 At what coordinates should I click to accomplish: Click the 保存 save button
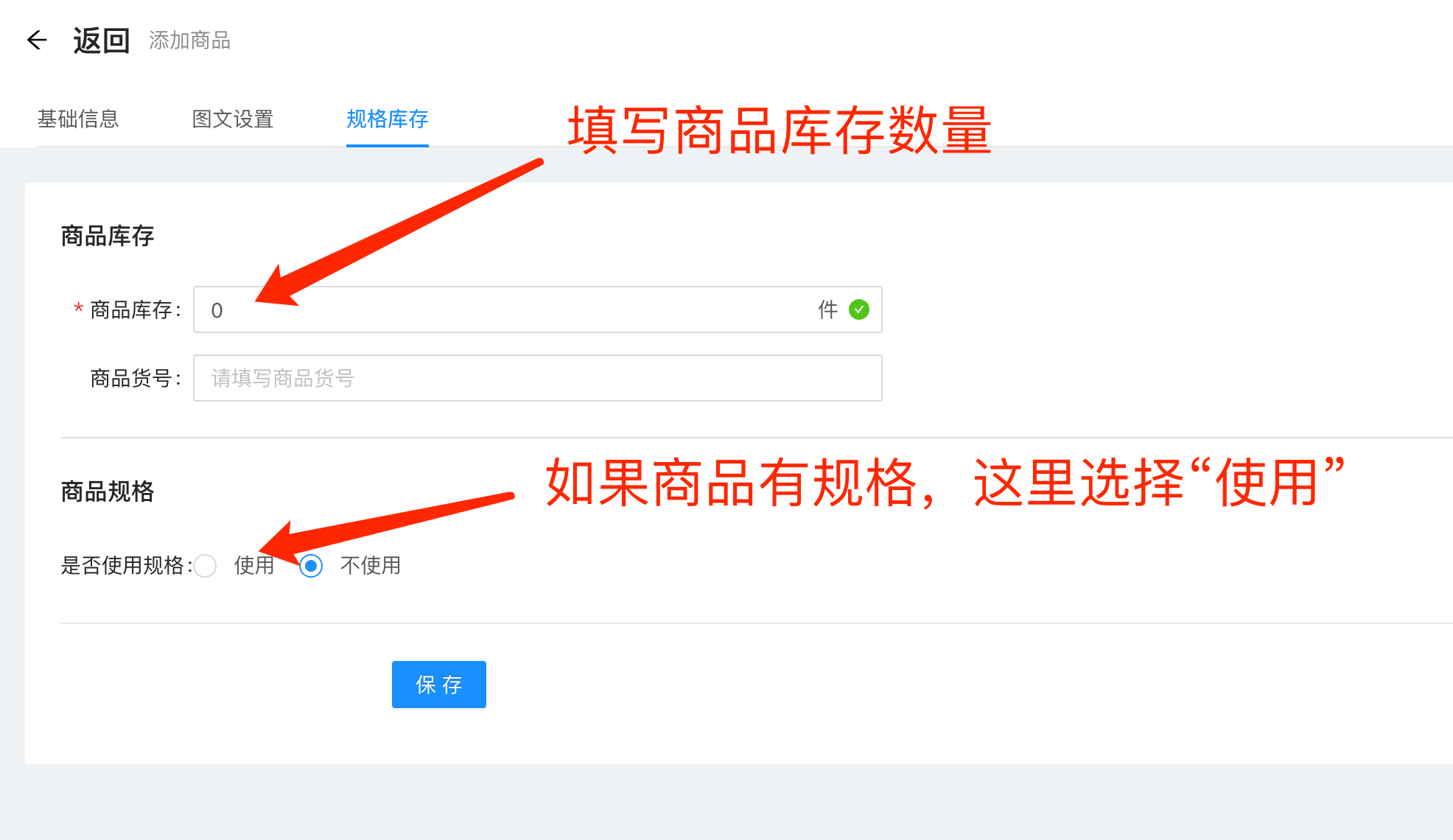point(439,684)
